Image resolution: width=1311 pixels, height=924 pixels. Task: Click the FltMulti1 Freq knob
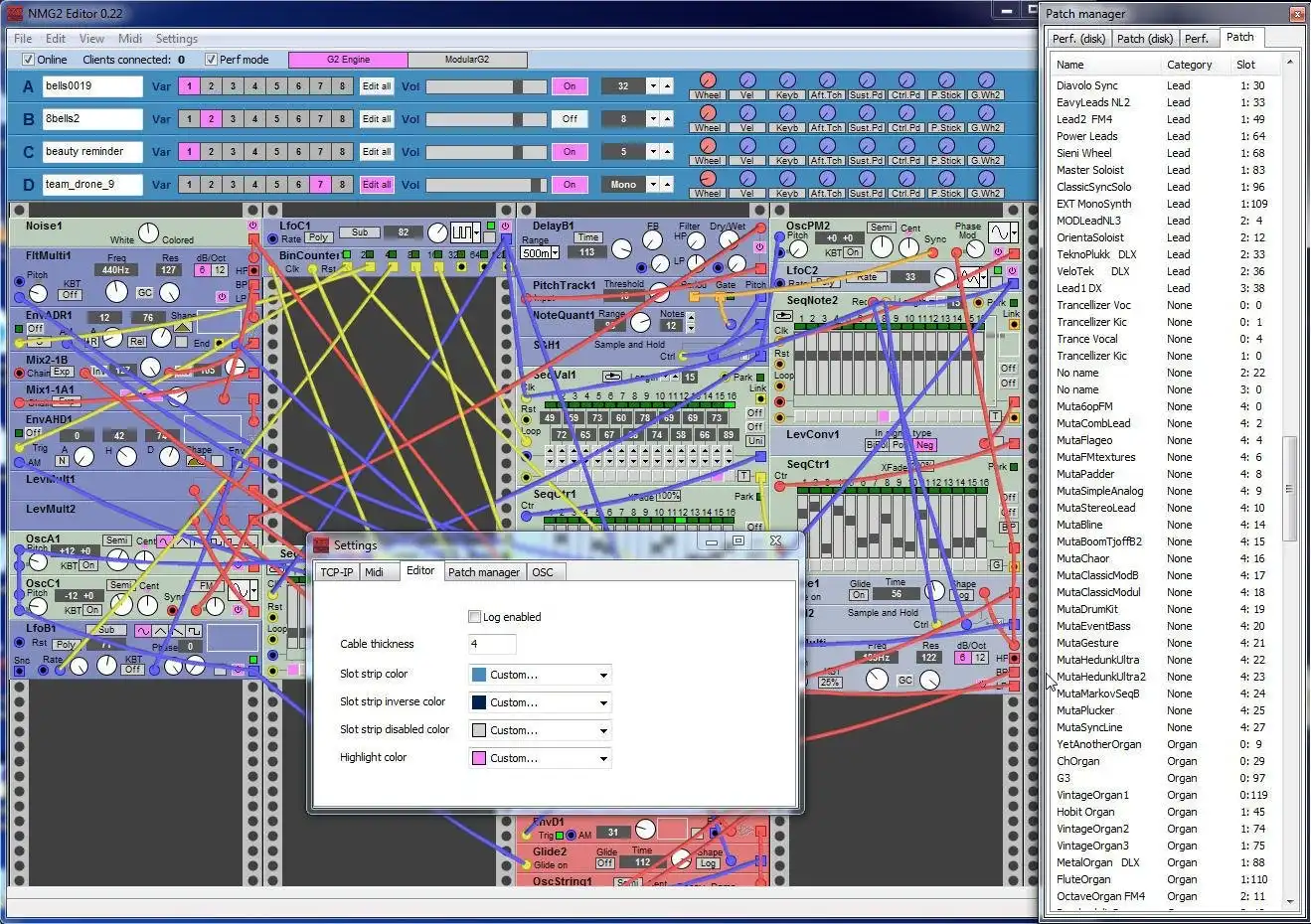pos(116,291)
